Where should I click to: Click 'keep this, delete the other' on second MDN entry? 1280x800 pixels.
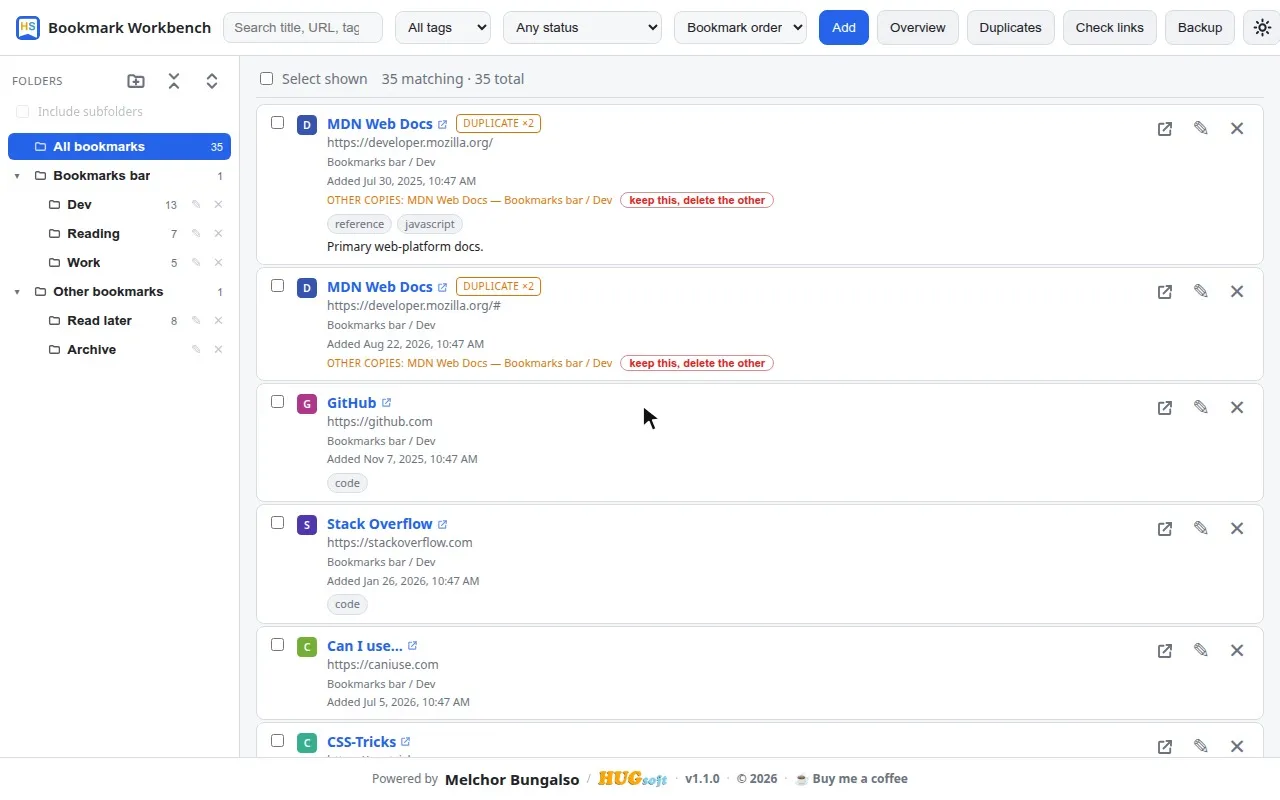click(697, 363)
